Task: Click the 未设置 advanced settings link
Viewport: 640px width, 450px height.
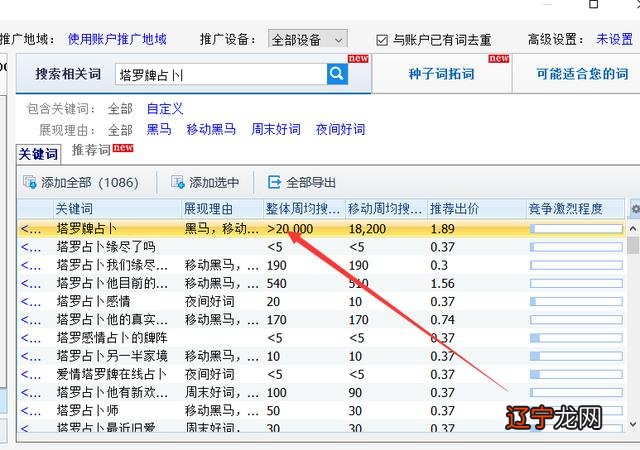Action: click(614, 39)
